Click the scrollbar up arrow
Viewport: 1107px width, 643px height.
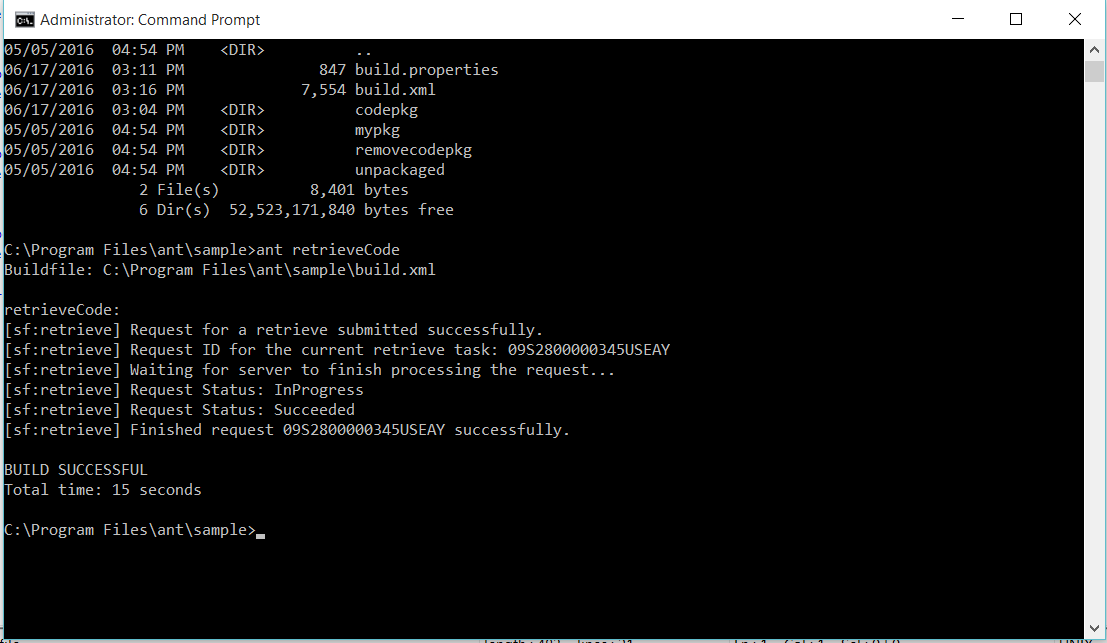1095,48
